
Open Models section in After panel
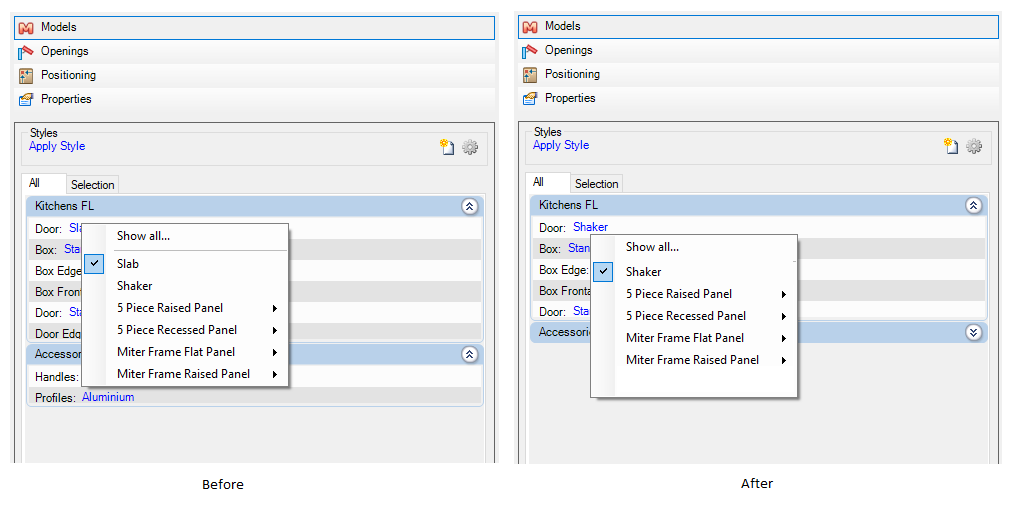coord(758,27)
